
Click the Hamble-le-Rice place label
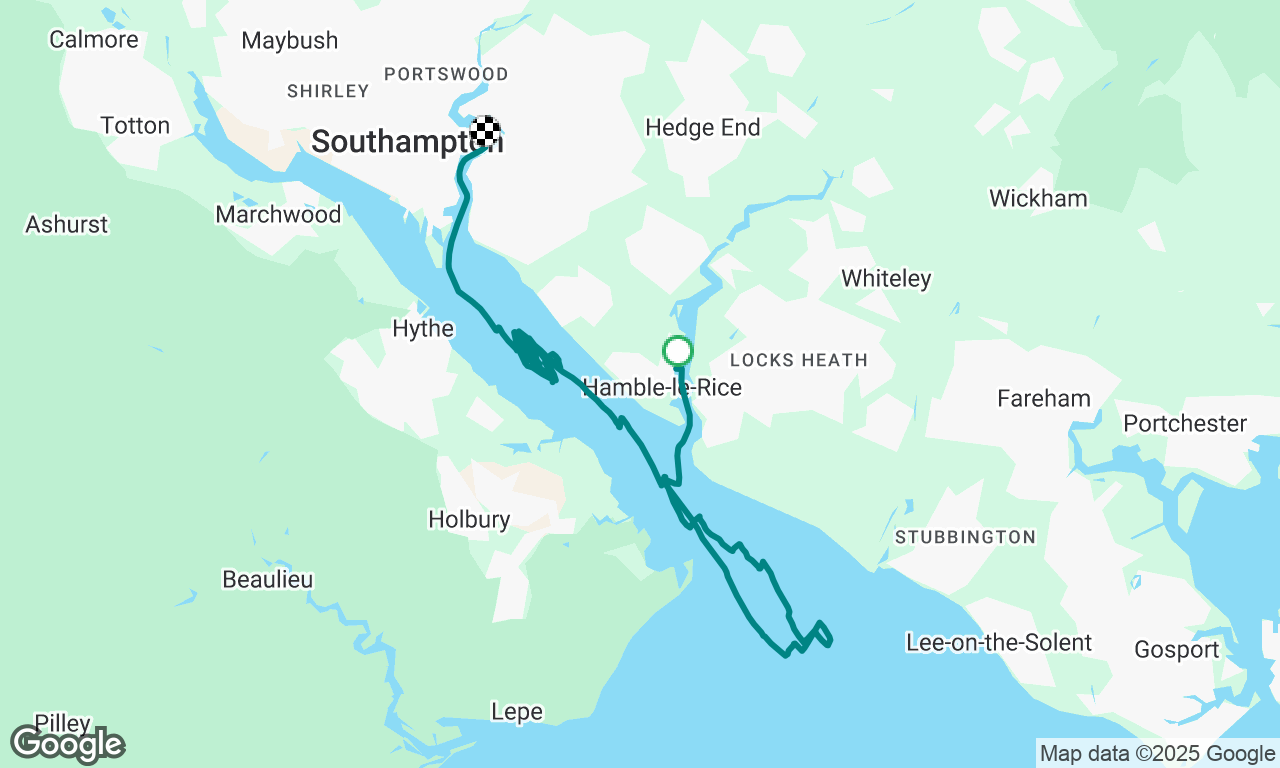click(662, 387)
